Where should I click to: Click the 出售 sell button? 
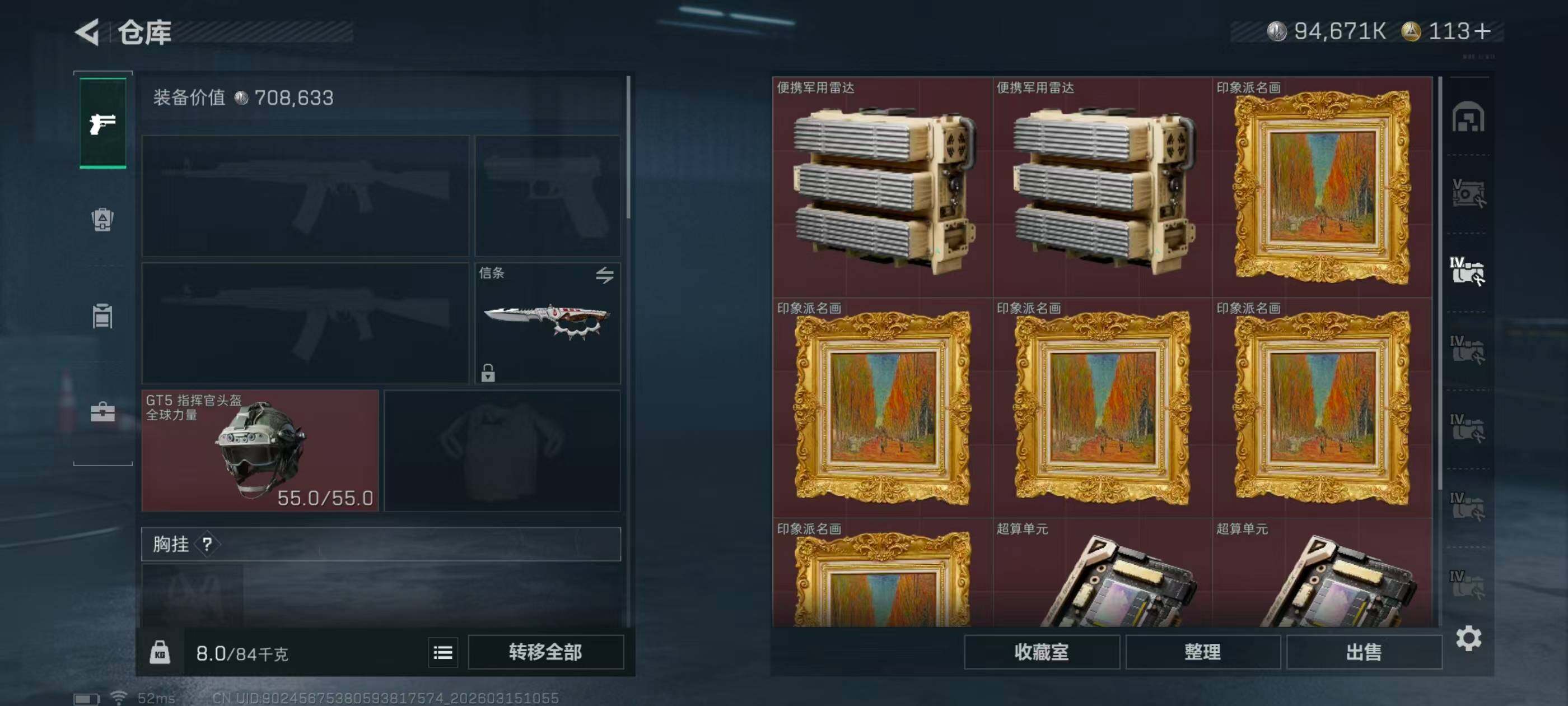(x=1364, y=652)
